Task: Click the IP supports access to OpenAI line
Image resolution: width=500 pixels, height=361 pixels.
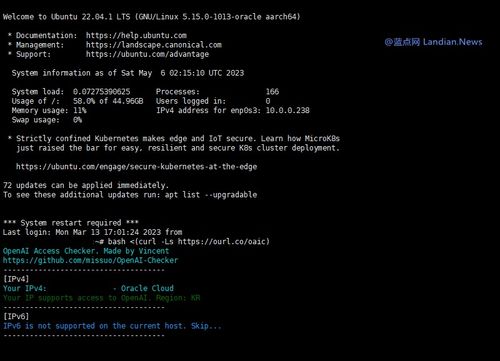Action: pos(102,298)
